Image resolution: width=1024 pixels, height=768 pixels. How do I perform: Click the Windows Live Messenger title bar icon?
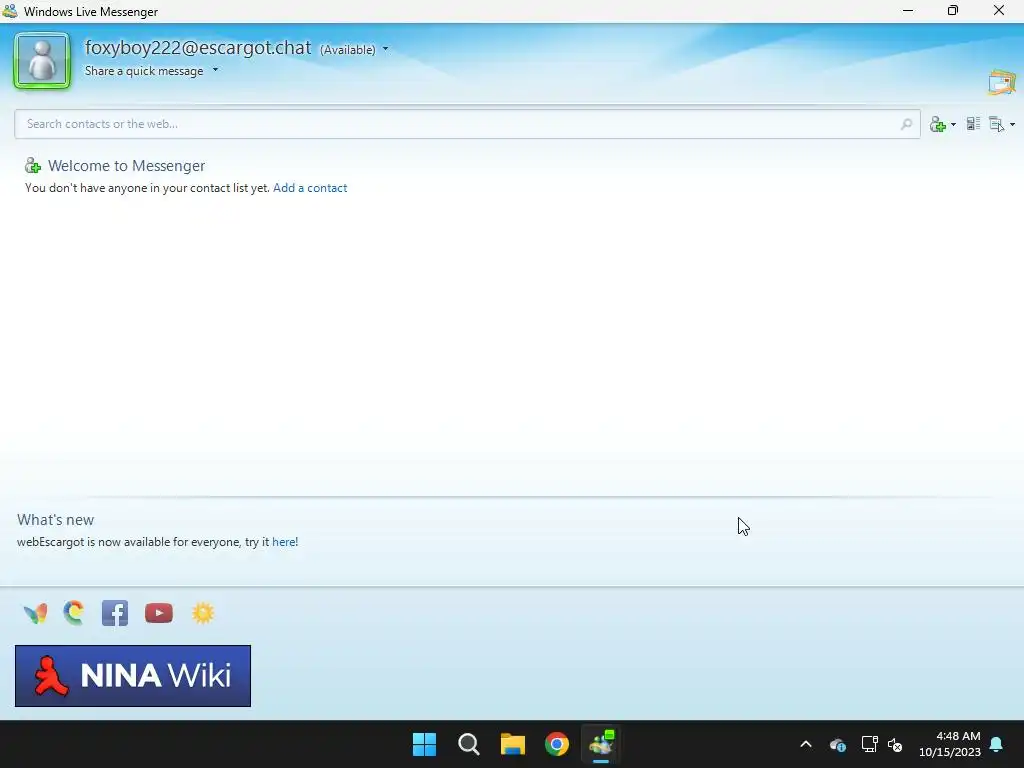10,11
